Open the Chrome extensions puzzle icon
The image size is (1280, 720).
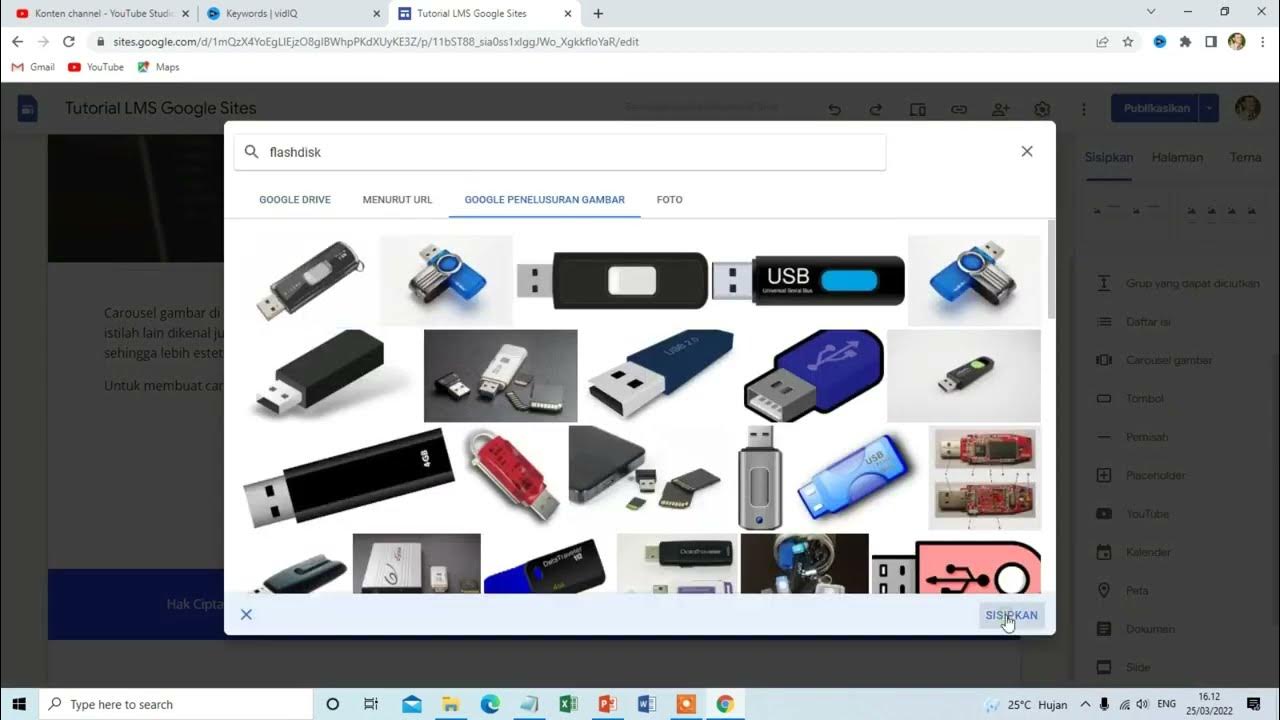pos(1186,42)
